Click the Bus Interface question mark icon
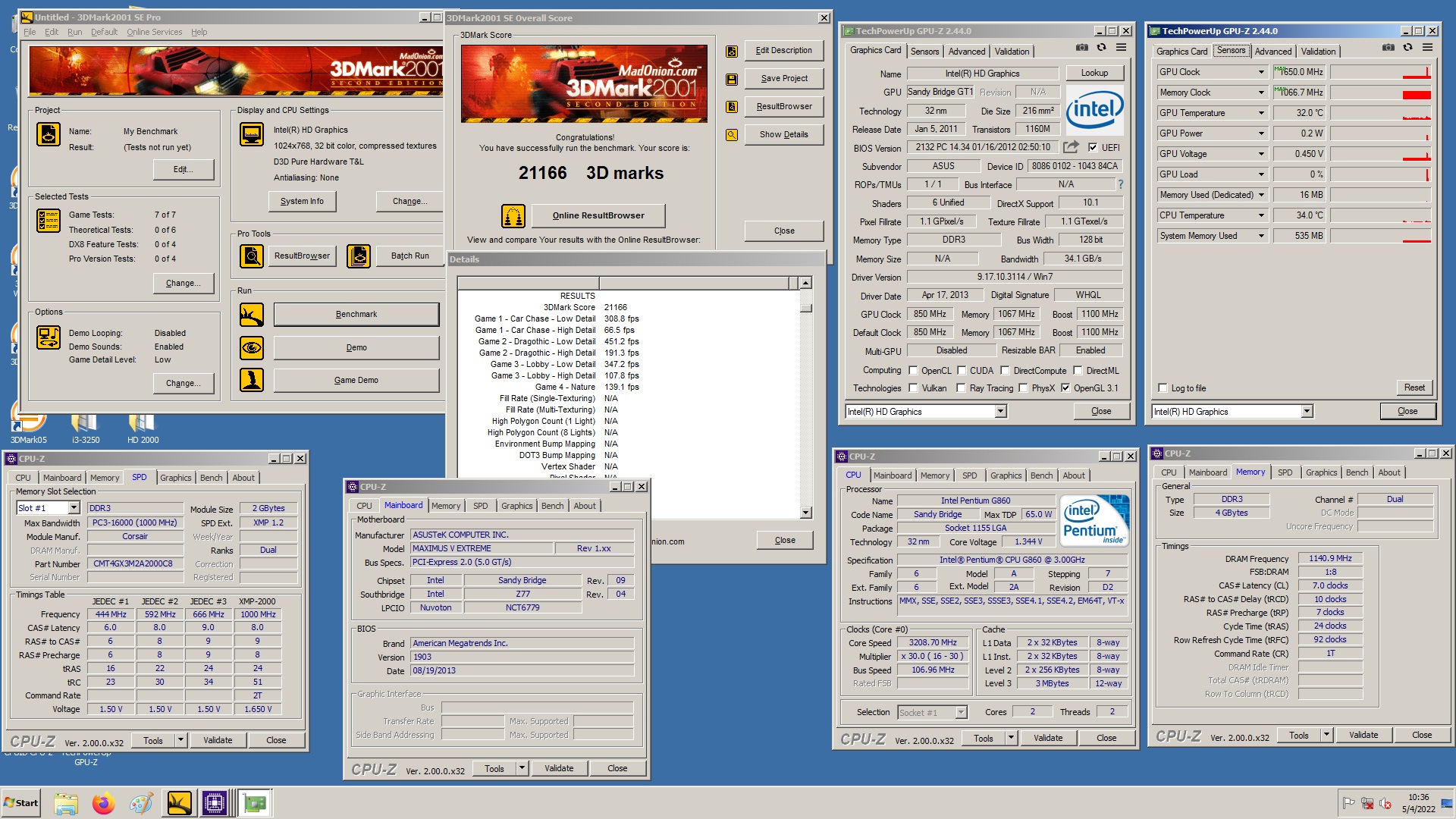 [x=1120, y=184]
